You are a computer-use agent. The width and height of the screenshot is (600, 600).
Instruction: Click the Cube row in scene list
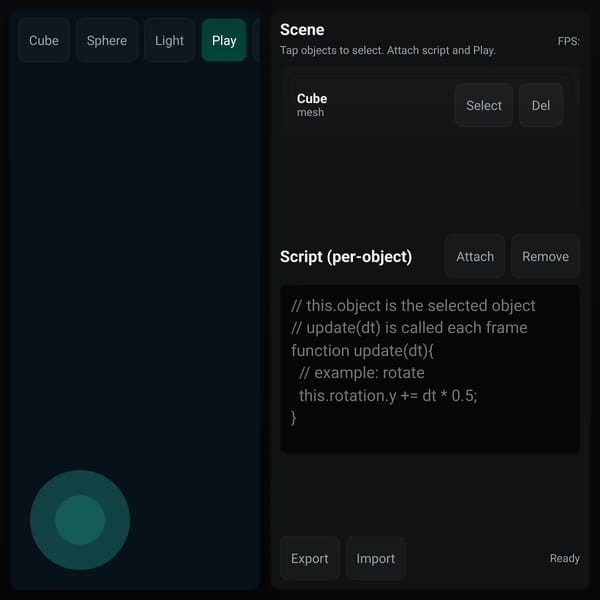(430, 105)
